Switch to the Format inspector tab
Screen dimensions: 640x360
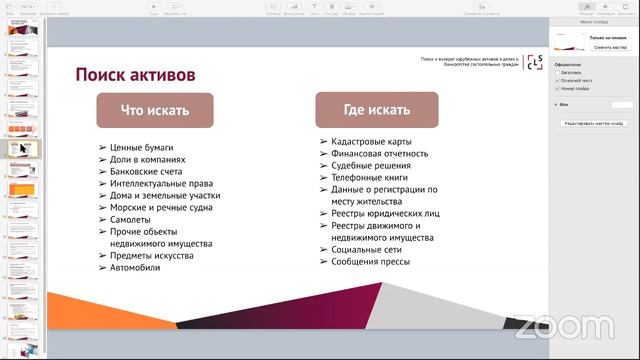pyautogui.click(x=587, y=7)
